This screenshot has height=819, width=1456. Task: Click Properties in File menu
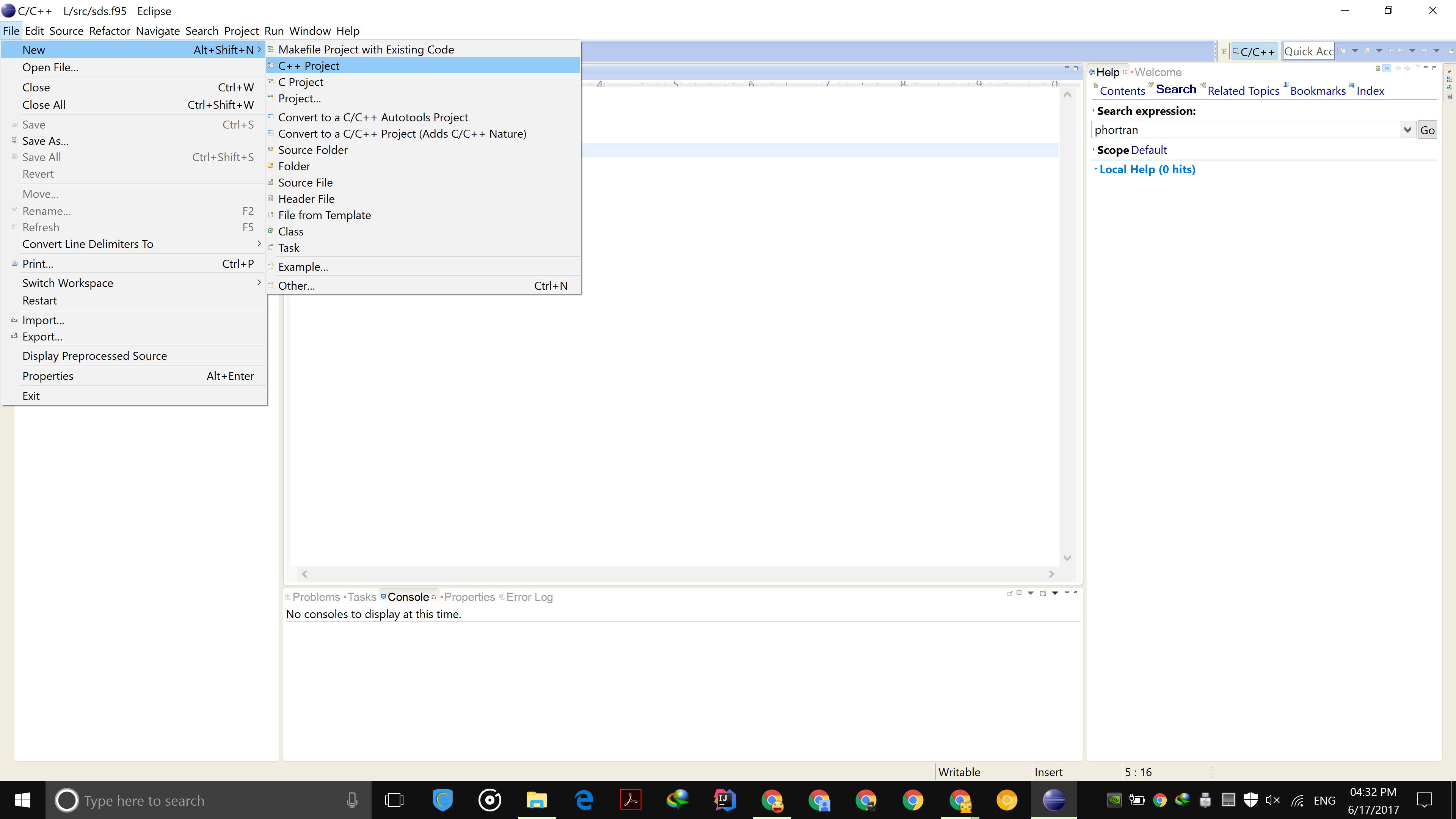click(x=134, y=376)
